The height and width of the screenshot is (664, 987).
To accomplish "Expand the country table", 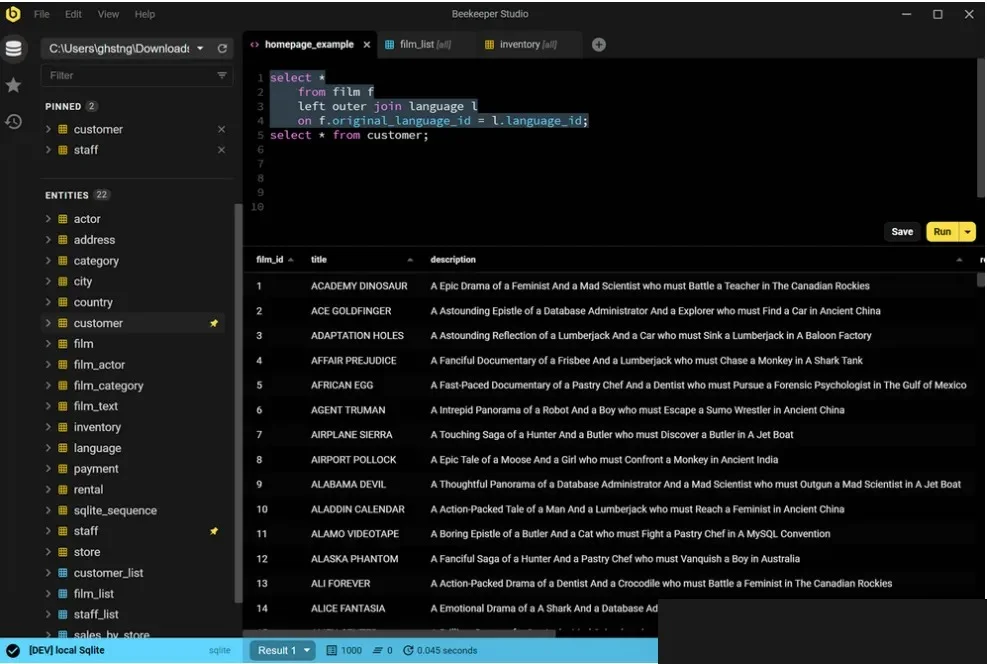I will [48, 302].
